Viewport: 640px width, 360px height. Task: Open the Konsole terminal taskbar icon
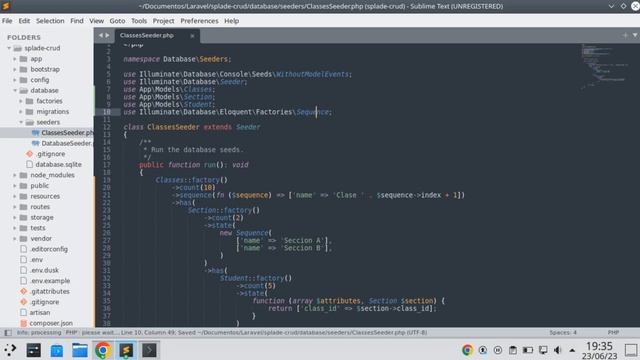click(149, 350)
